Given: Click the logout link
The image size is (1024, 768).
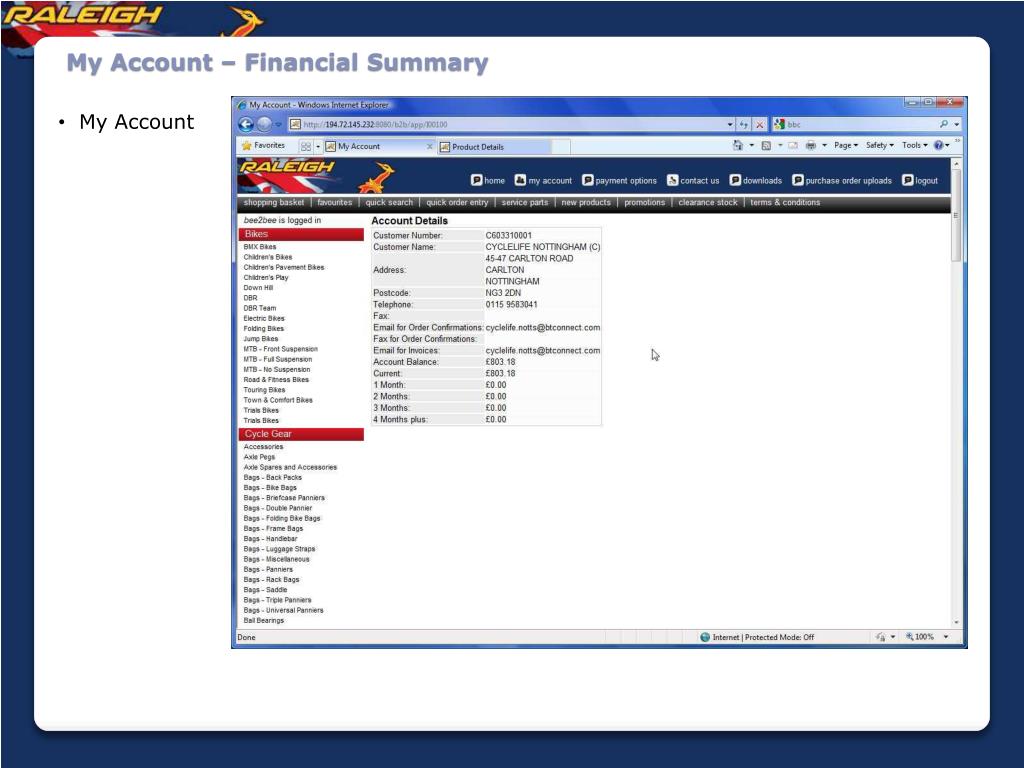Looking at the screenshot, I should click(x=920, y=180).
